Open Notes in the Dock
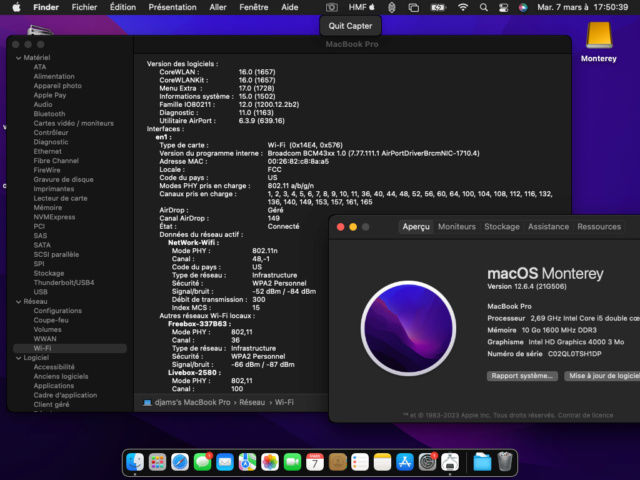Viewport: 640px width, 480px height. coord(382,462)
